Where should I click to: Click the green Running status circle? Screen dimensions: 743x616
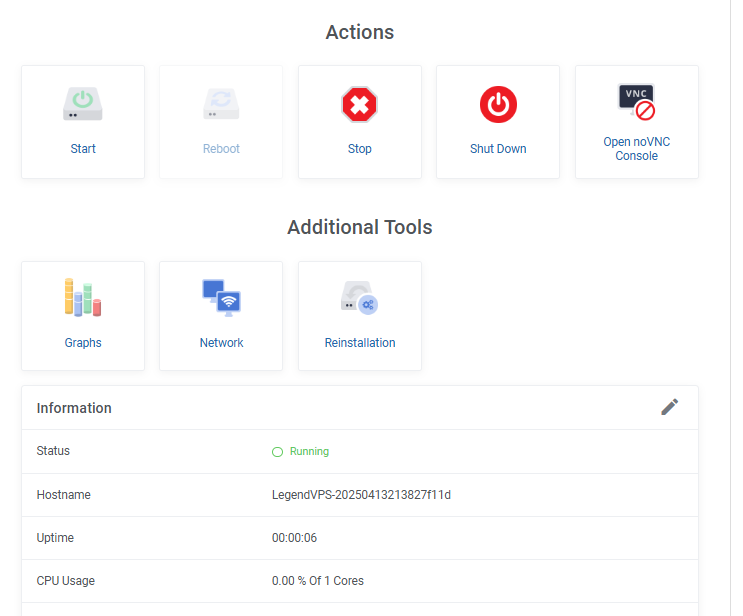pyautogui.click(x=277, y=452)
